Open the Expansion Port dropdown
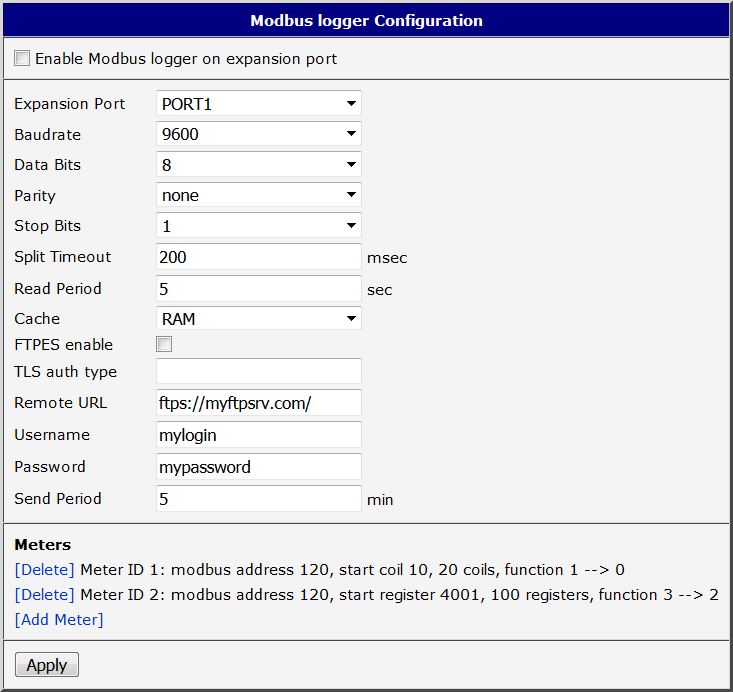The width and height of the screenshot is (733, 692). pos(259,103)
